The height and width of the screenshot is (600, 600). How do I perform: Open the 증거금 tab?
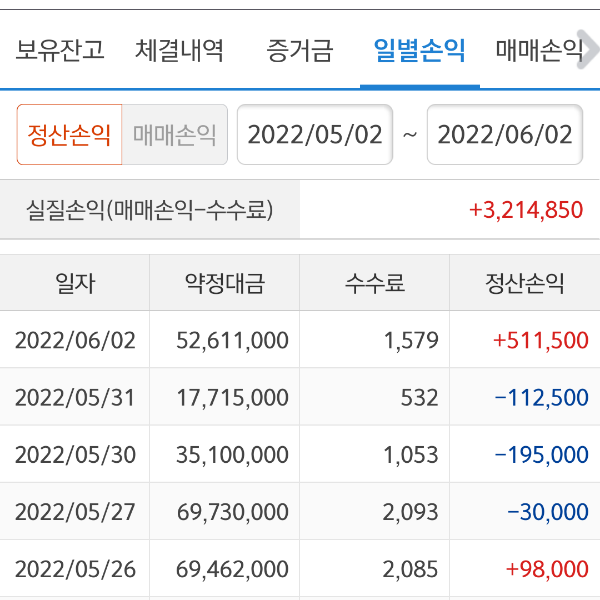[300, 49]
